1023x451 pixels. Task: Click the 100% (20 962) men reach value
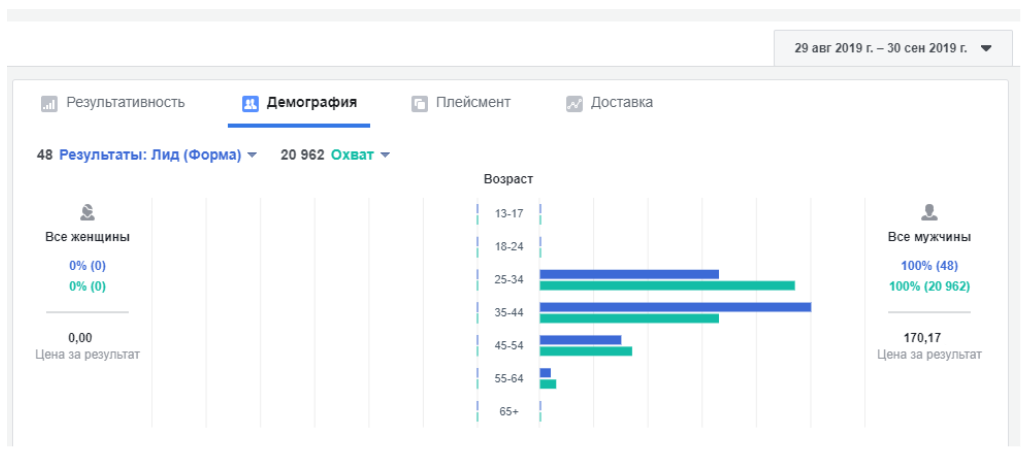click(x=929, y=286)
